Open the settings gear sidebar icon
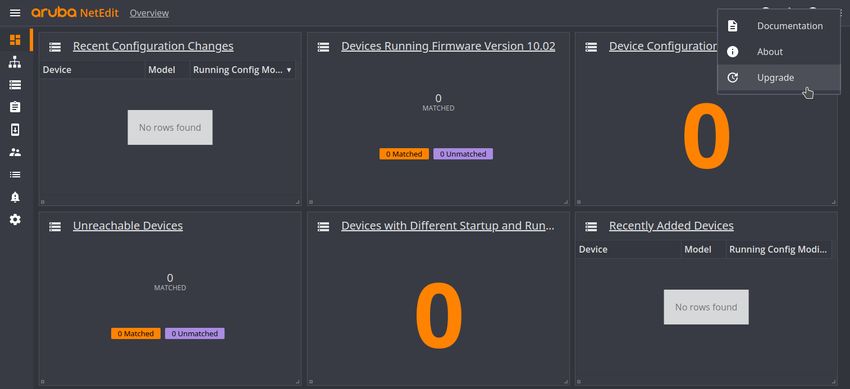 [x=15, y=219]
